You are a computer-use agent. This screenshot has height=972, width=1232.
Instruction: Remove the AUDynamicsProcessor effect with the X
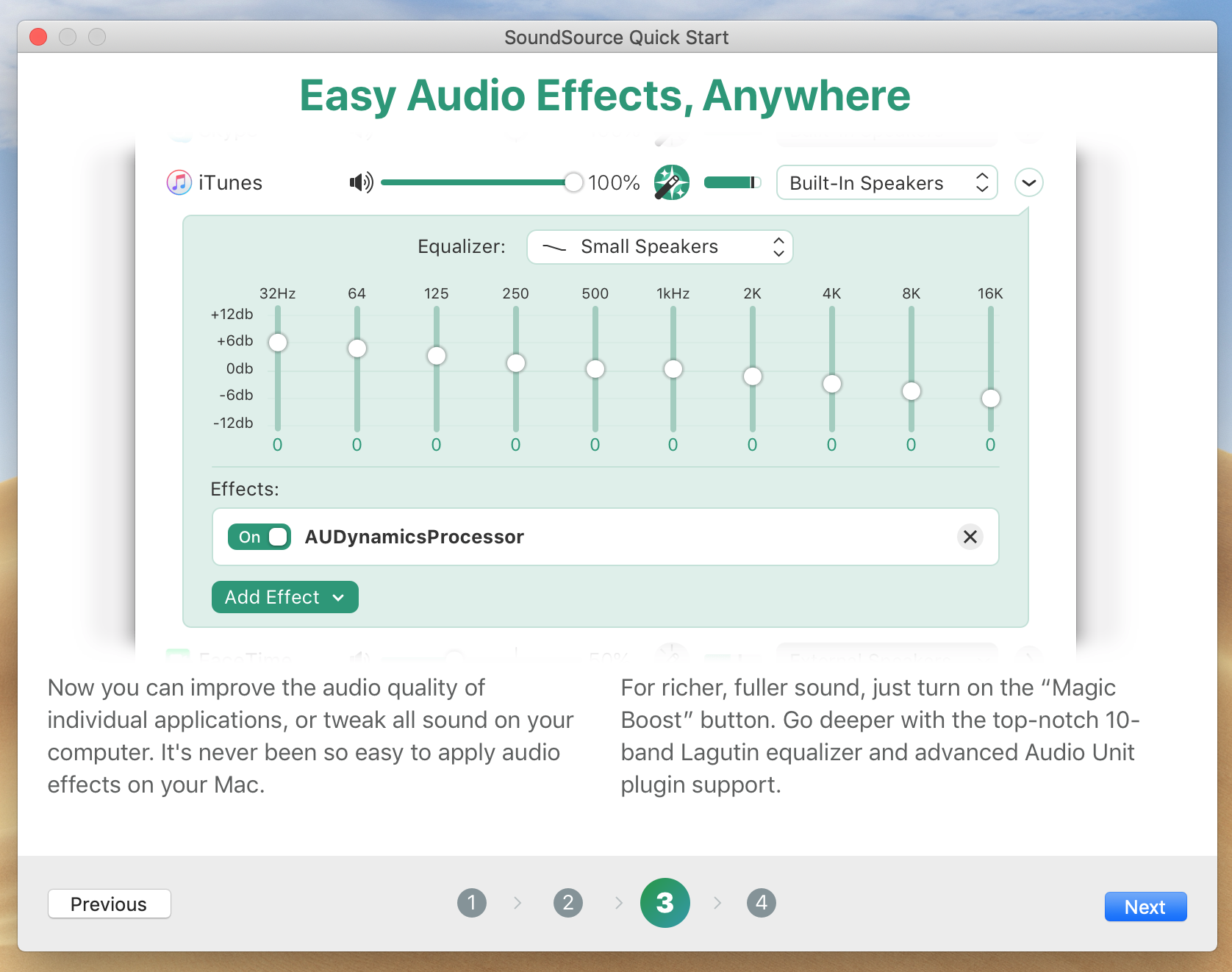(x=970, y=537)
